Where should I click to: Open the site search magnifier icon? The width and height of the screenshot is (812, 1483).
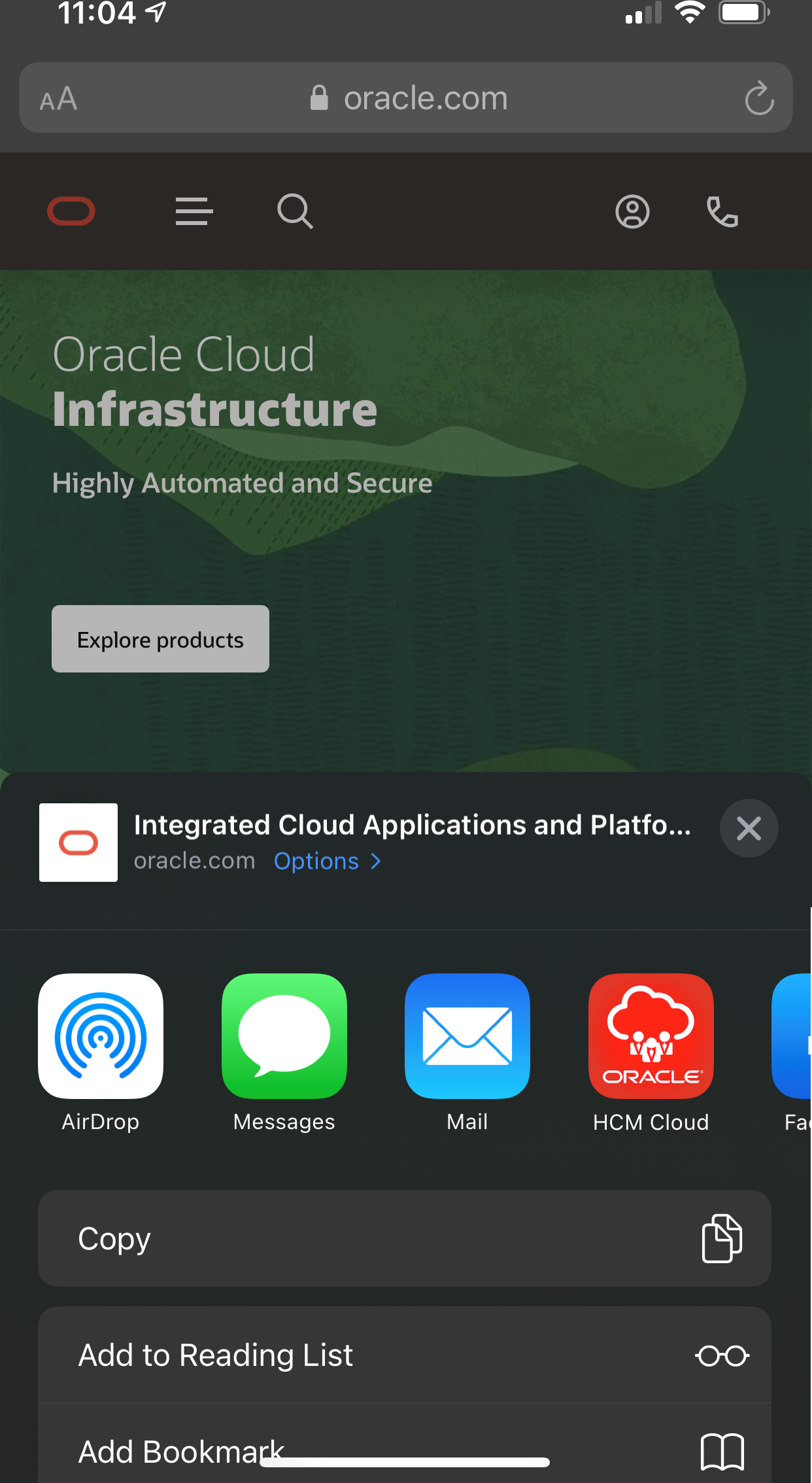[x=296, y=211]
